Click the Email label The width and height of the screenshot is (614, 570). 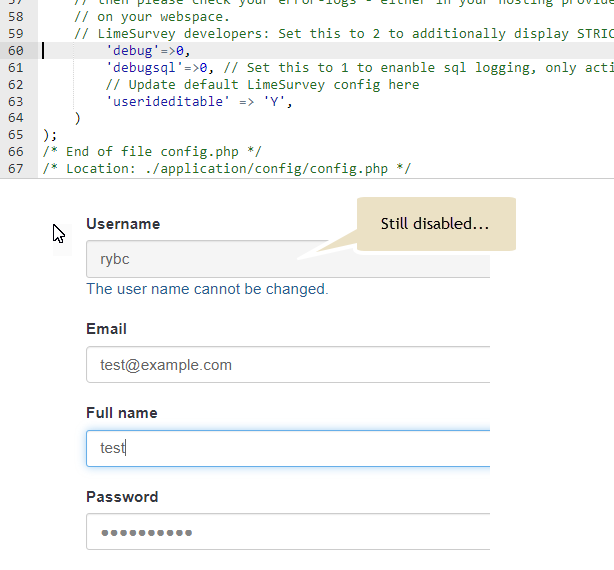tap(106, 329)
